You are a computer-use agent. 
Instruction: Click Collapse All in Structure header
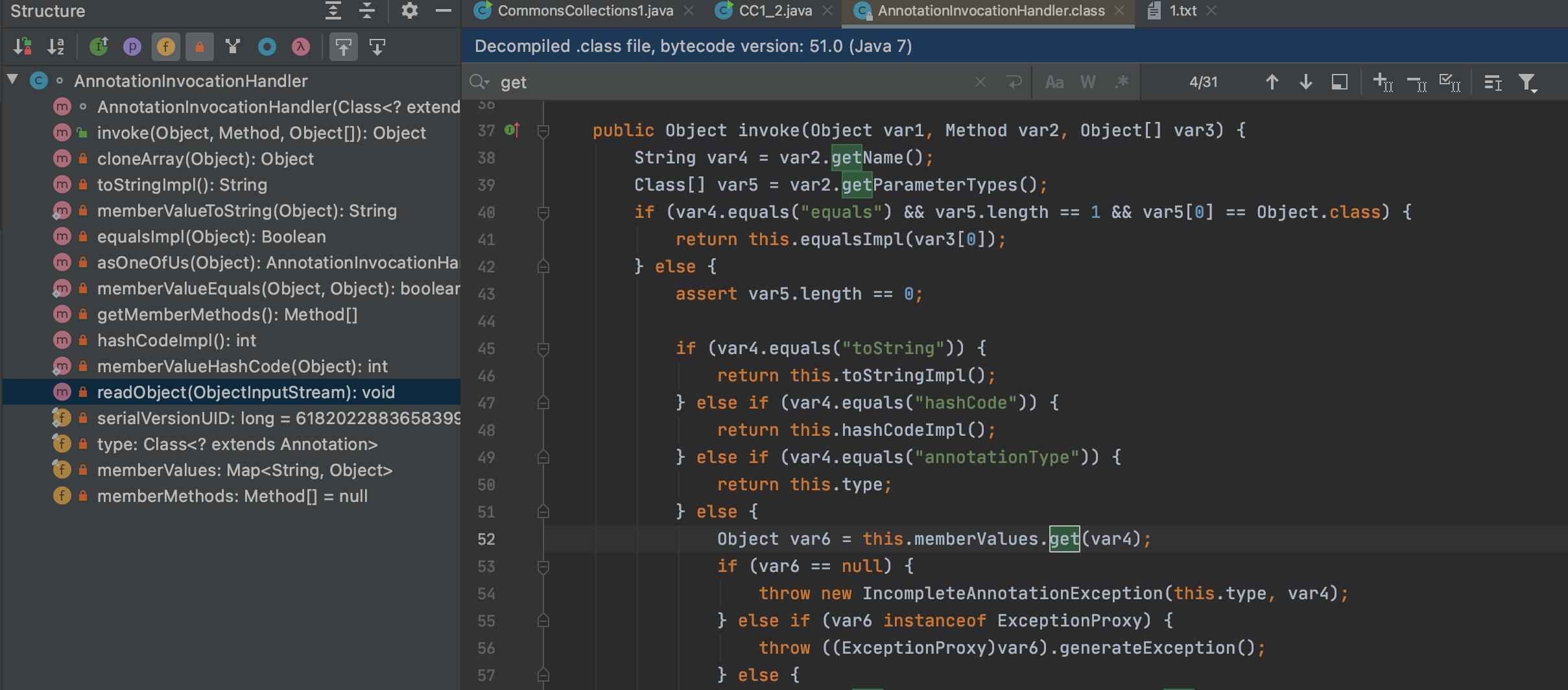367,10
